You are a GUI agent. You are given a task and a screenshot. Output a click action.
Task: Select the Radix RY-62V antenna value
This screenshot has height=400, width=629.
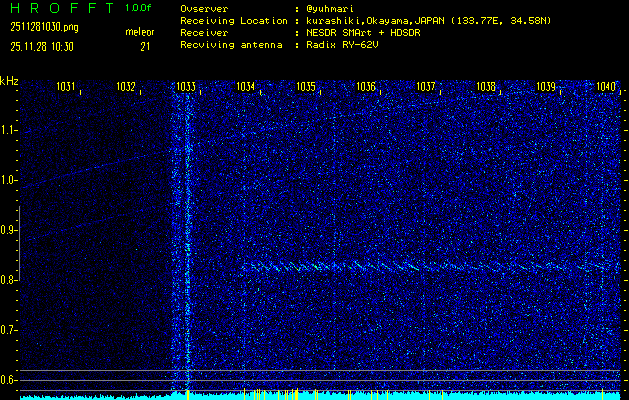click(x=342, y=45)
